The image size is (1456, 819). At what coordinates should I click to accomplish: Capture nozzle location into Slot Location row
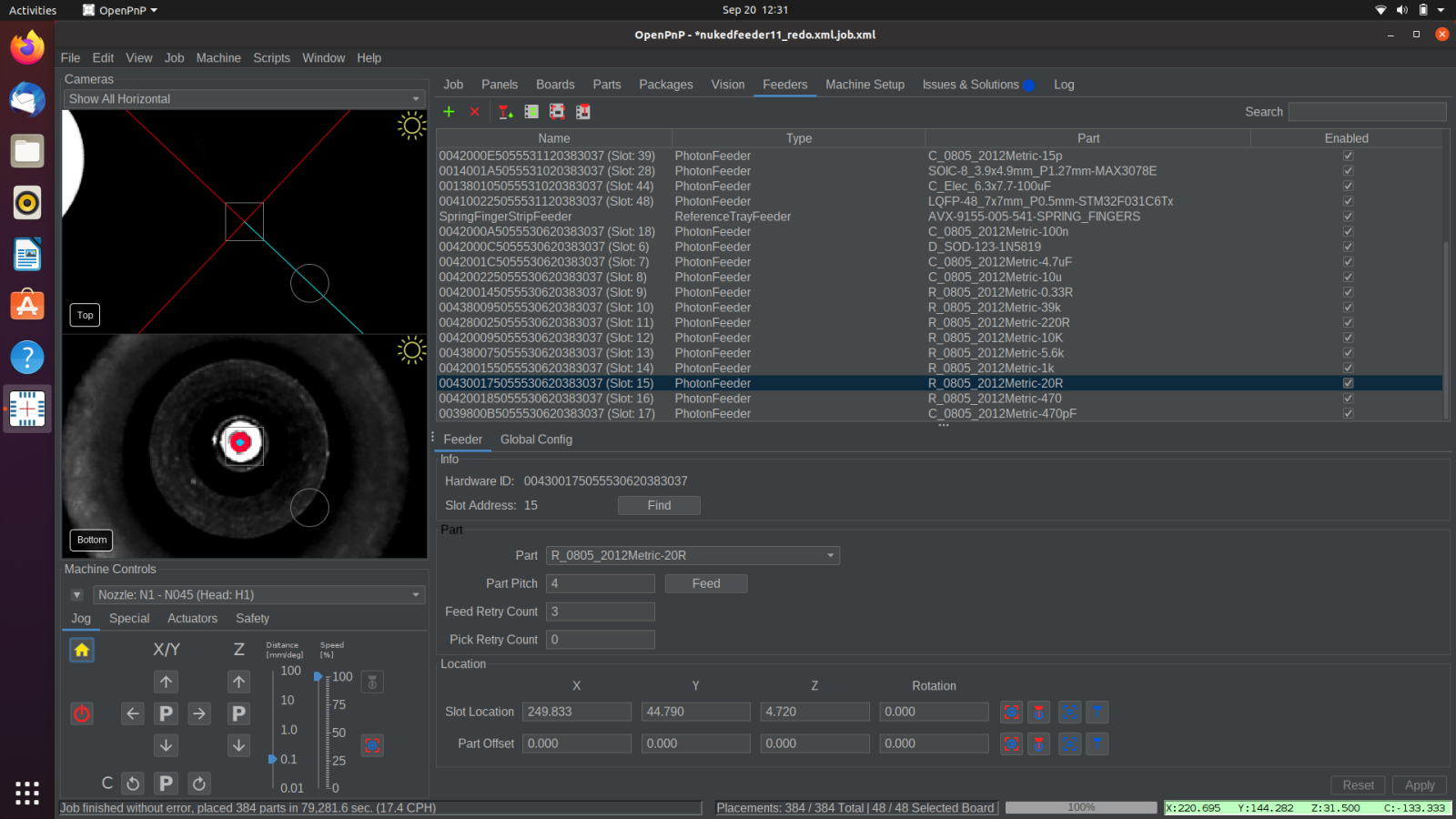1038,712
